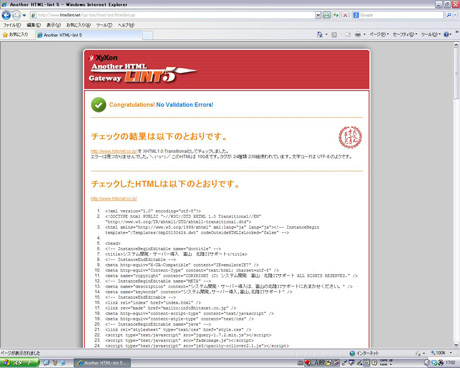The width and height of the screenshot is (460, 368).
Task: Click the checked URL link under results heading
Action: (114, 151)
